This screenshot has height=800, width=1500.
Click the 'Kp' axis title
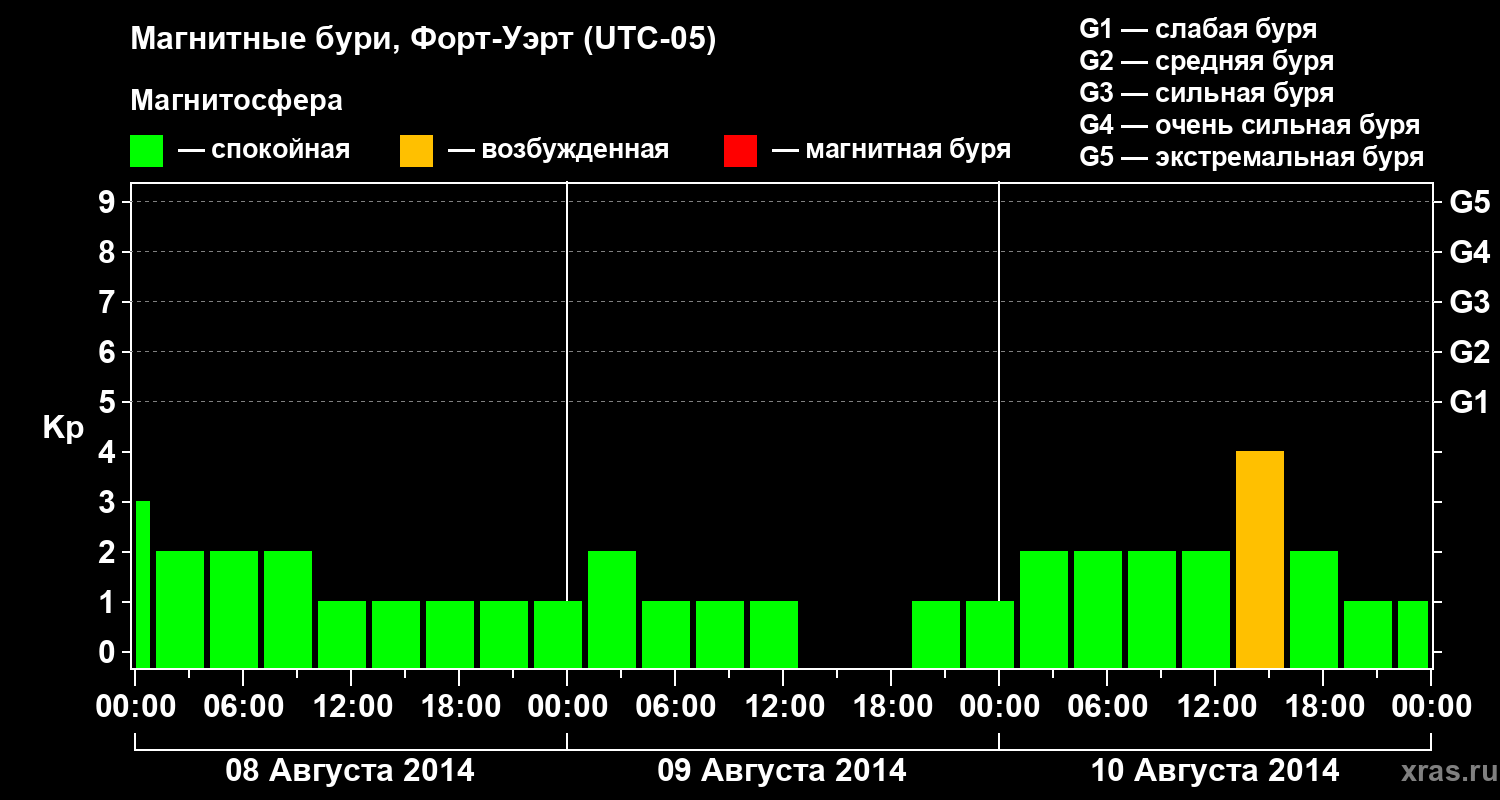[63, 428]
